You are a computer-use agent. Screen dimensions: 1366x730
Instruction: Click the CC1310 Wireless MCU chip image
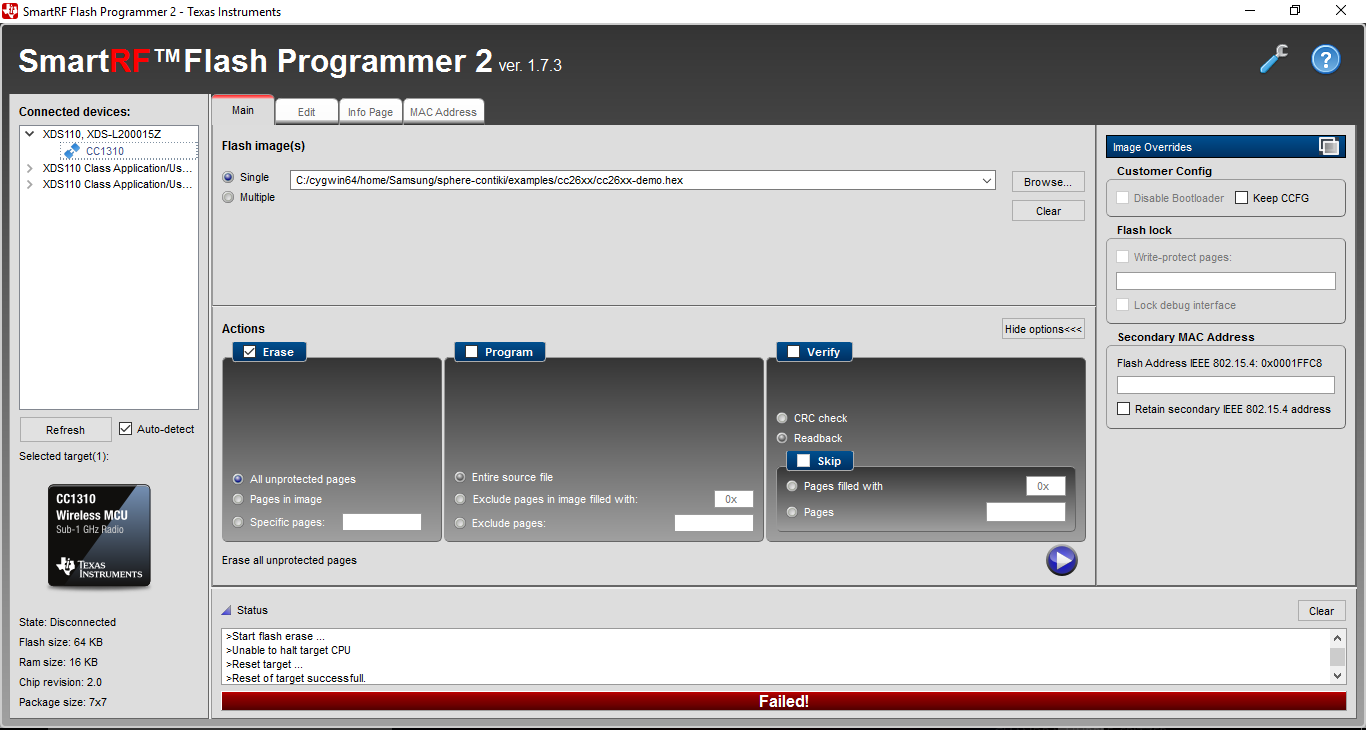coord(99,535)
